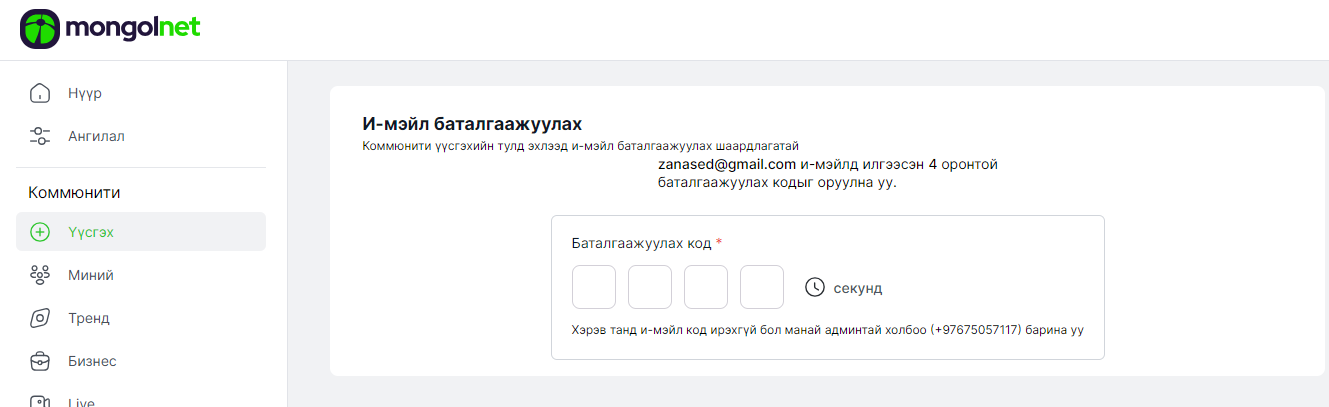1329x407 pixels.
Task: Focus the second verification code box
Action: (650, 287)
